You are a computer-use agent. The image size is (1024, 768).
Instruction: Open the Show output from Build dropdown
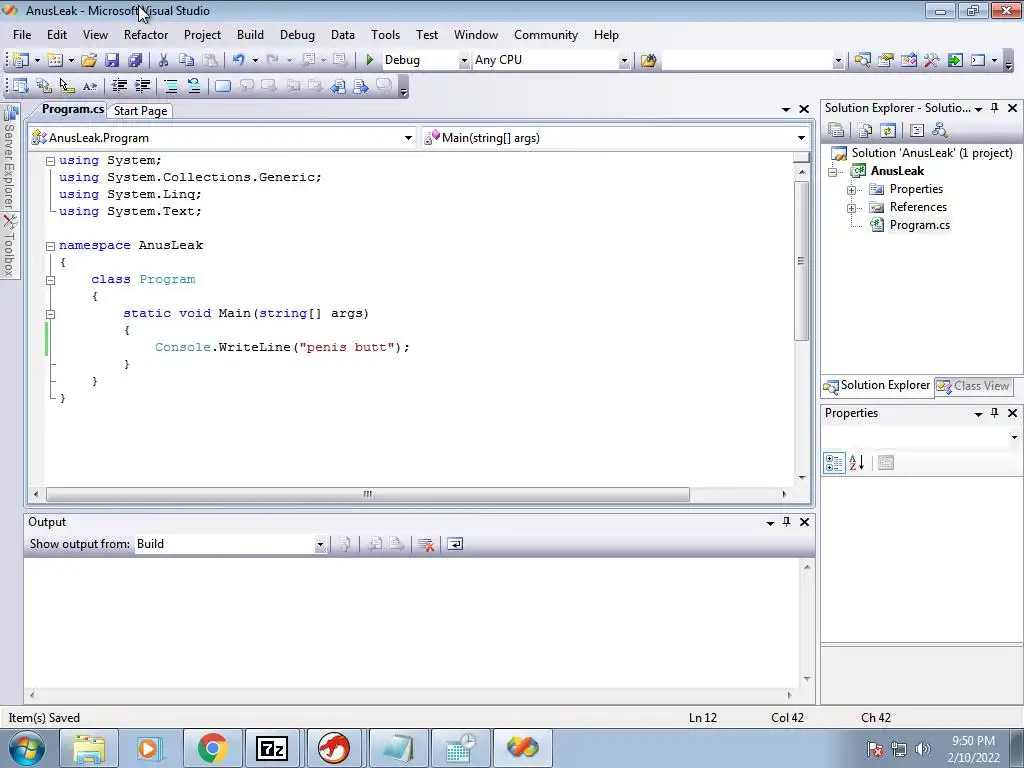320,544
